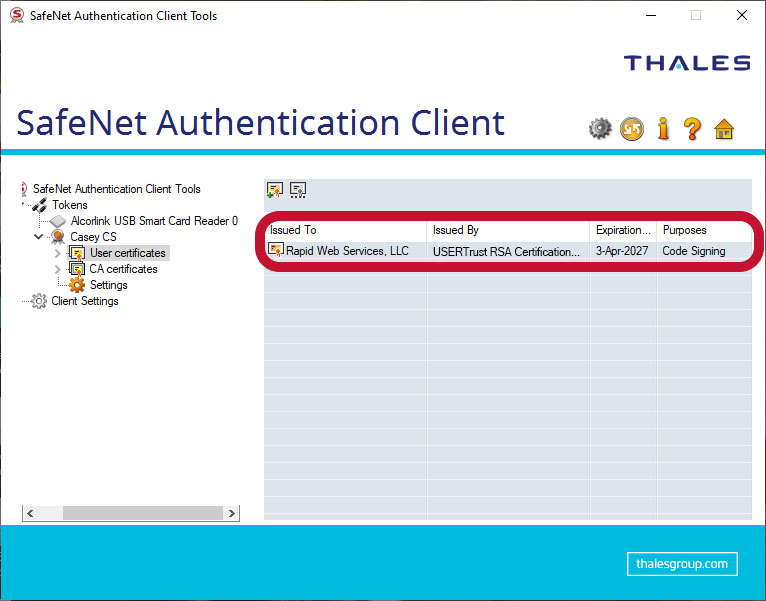Click the orange Settings gear icon
This screenshot has width=766, height=601.
[x=77, y=285]
